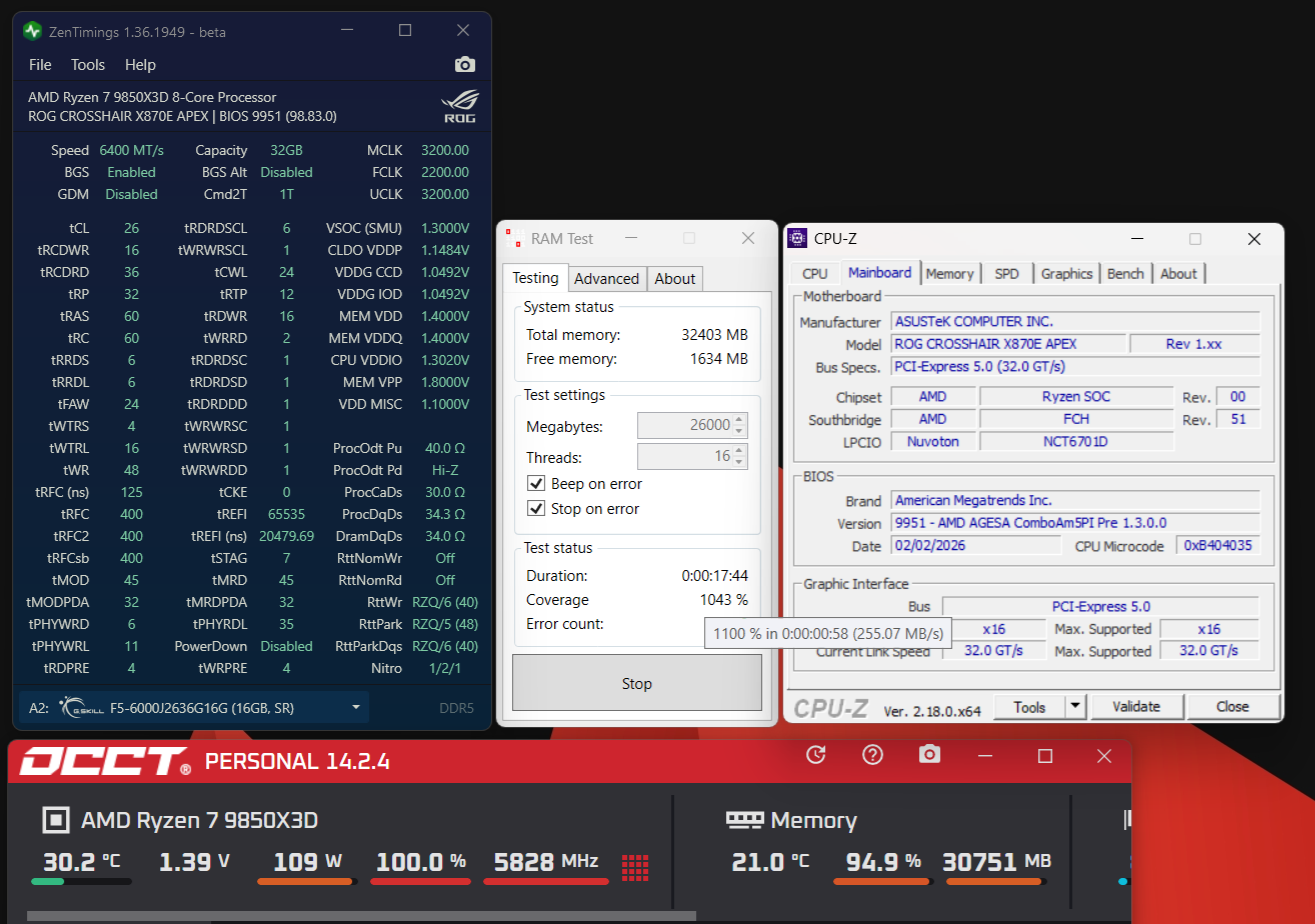Screen dimensions: 1315x924
Task: Take a screenshot with ZenTimings camera icon
Action: click(x=465, y=65)
